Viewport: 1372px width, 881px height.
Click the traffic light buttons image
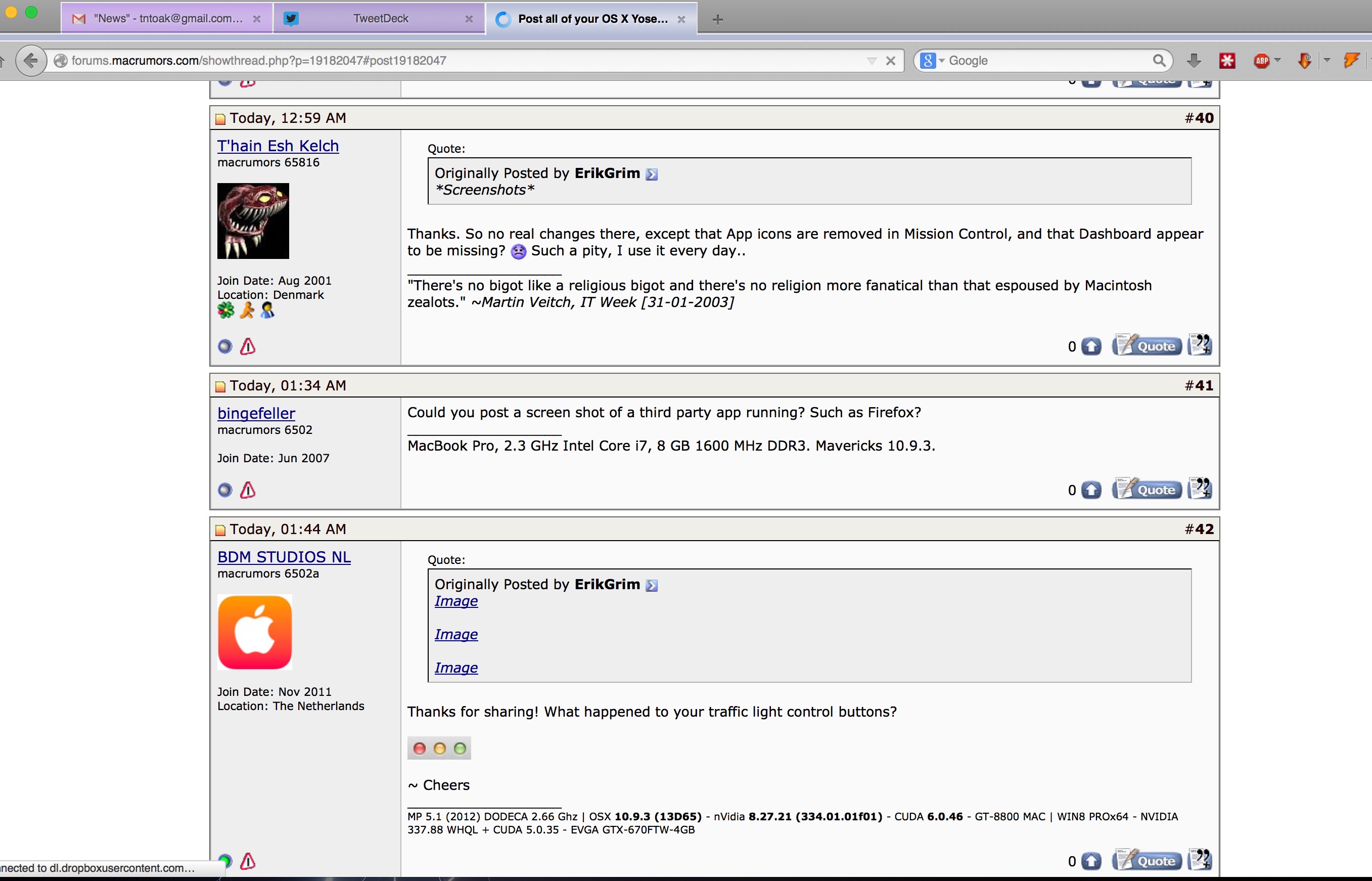(439, 748)
